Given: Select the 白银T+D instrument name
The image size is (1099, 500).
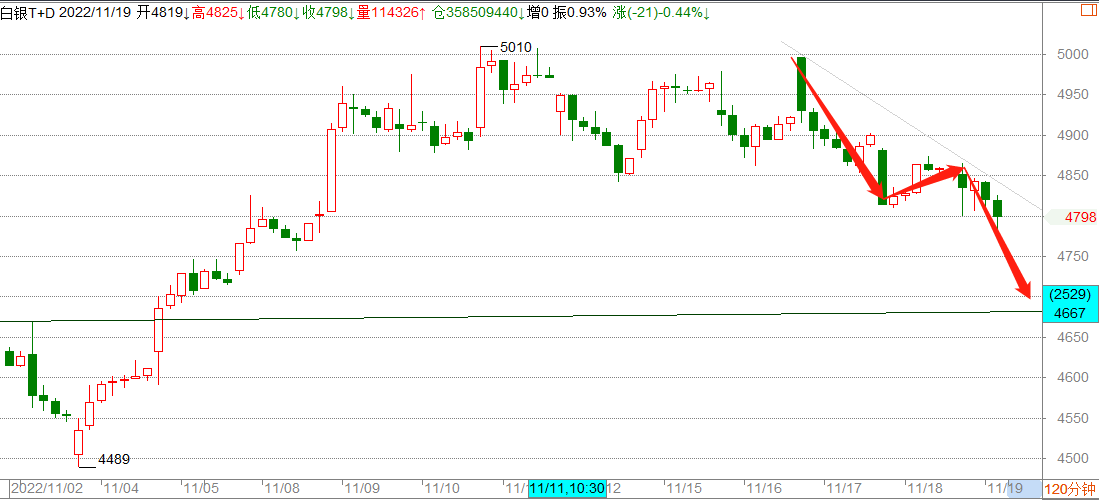Looking at the screenshot, I should (x=27, y=12).
